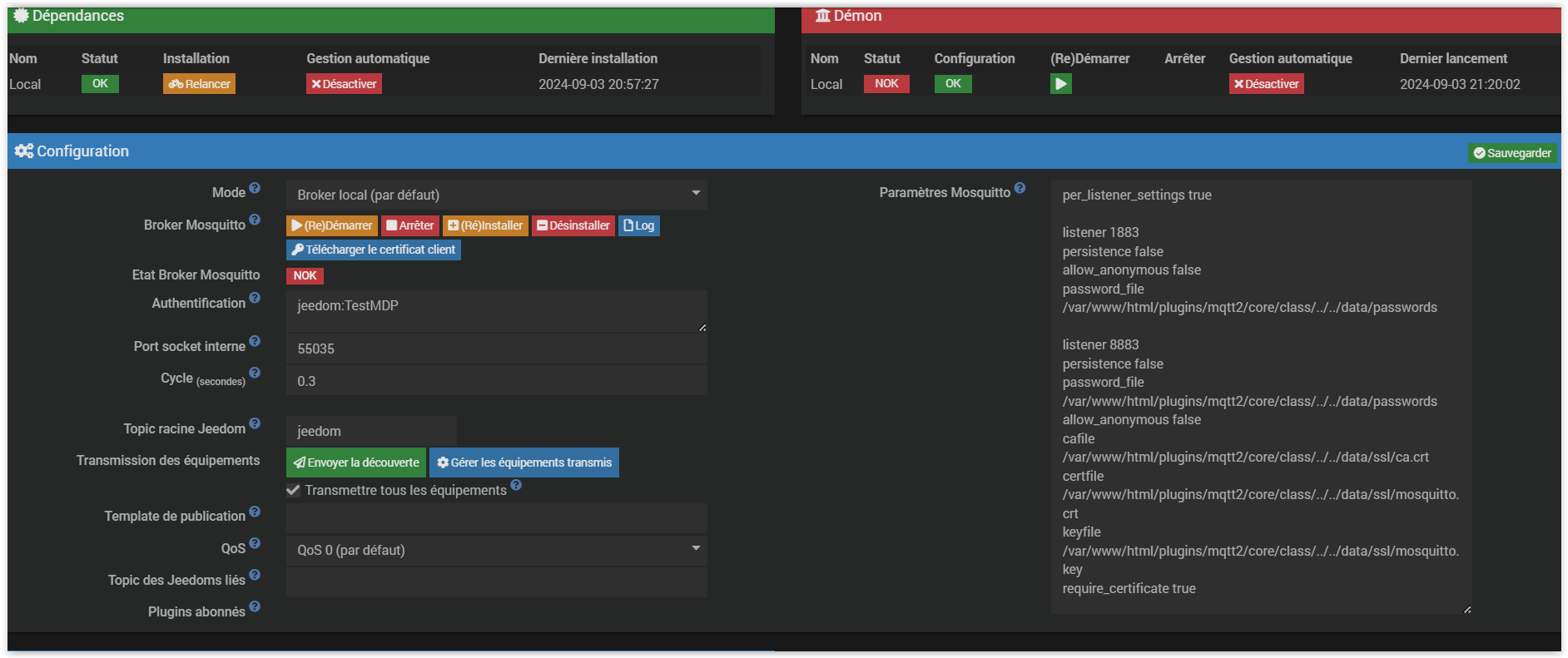This screenshot has height=658, width=1568.
Task: Disable automatic management for dependencies
Action: [344, 84]
